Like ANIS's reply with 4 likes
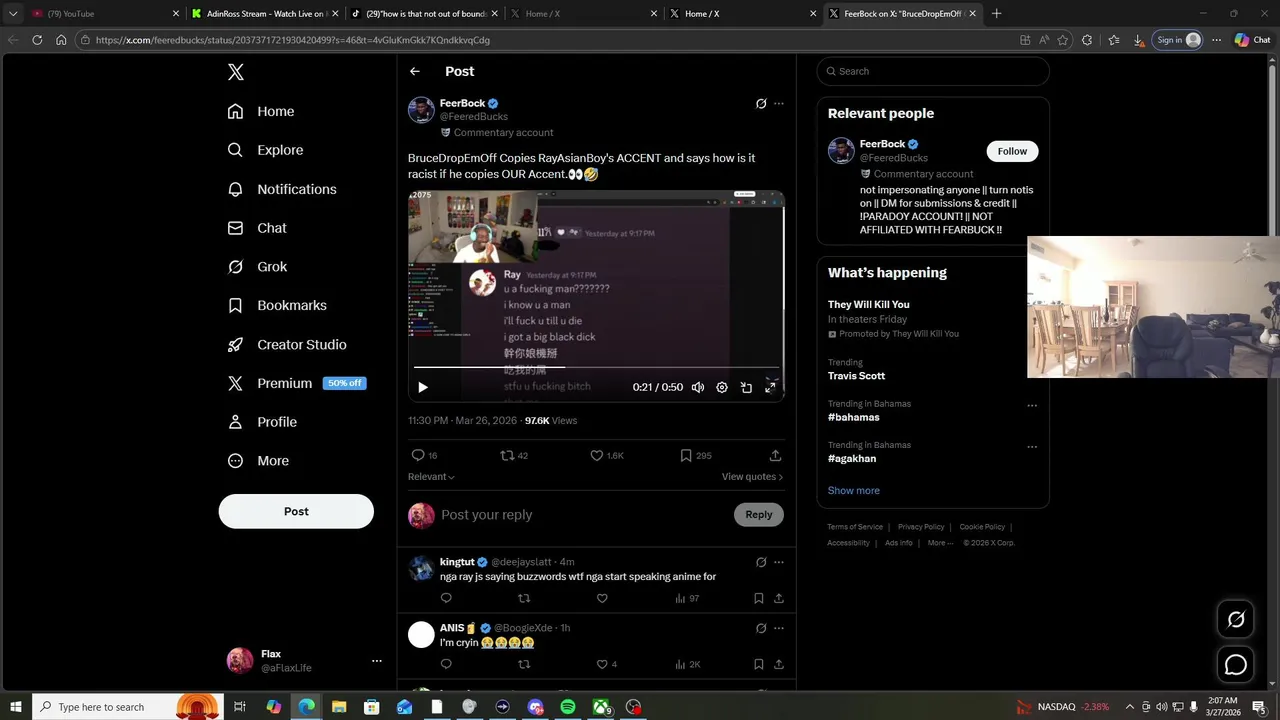The height and width of the screenshot is (720, 1280). pos(606,664)
